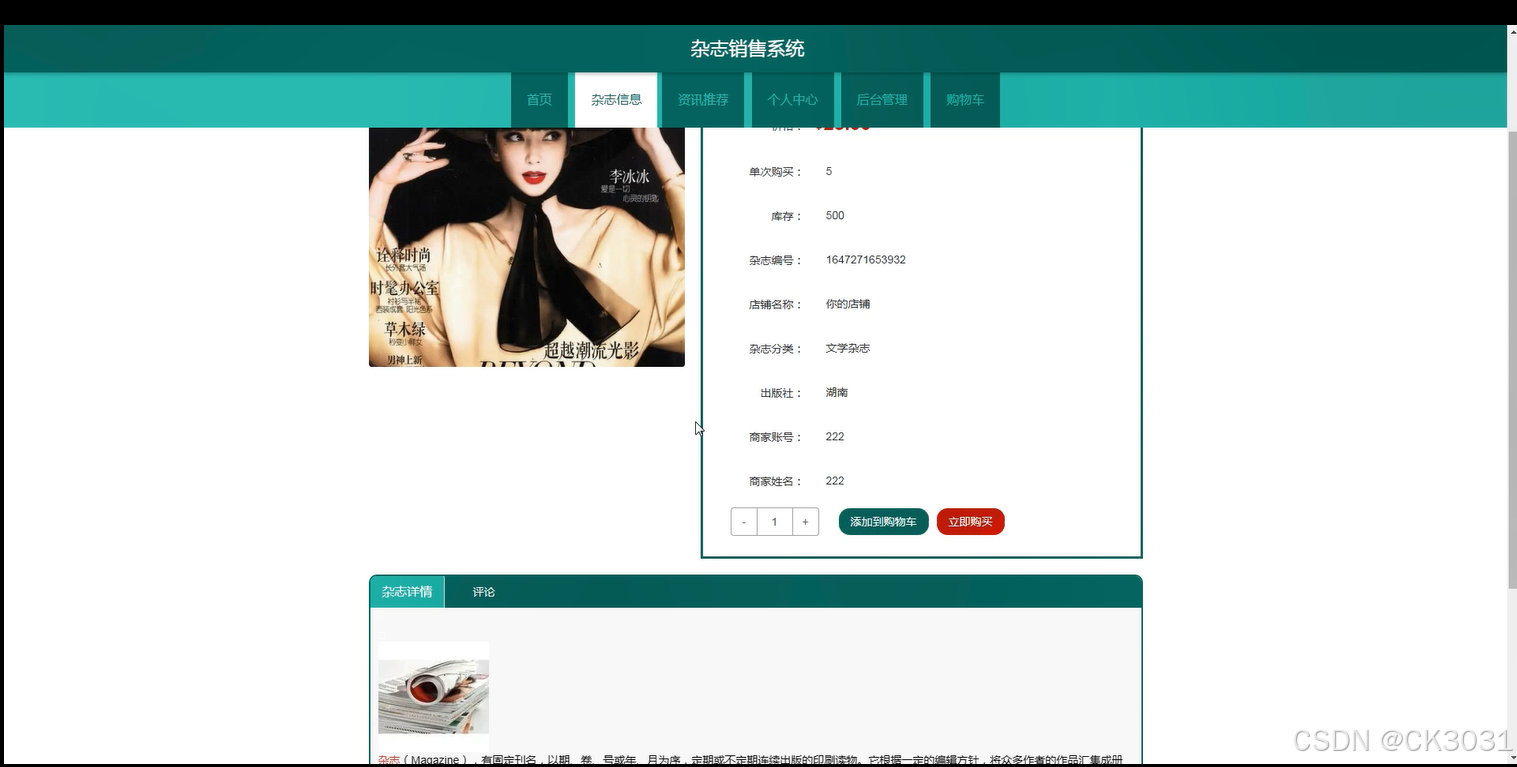1517x767 pixels.
Task: Click the 出版社 value 湖南
Action: (837, 393)
